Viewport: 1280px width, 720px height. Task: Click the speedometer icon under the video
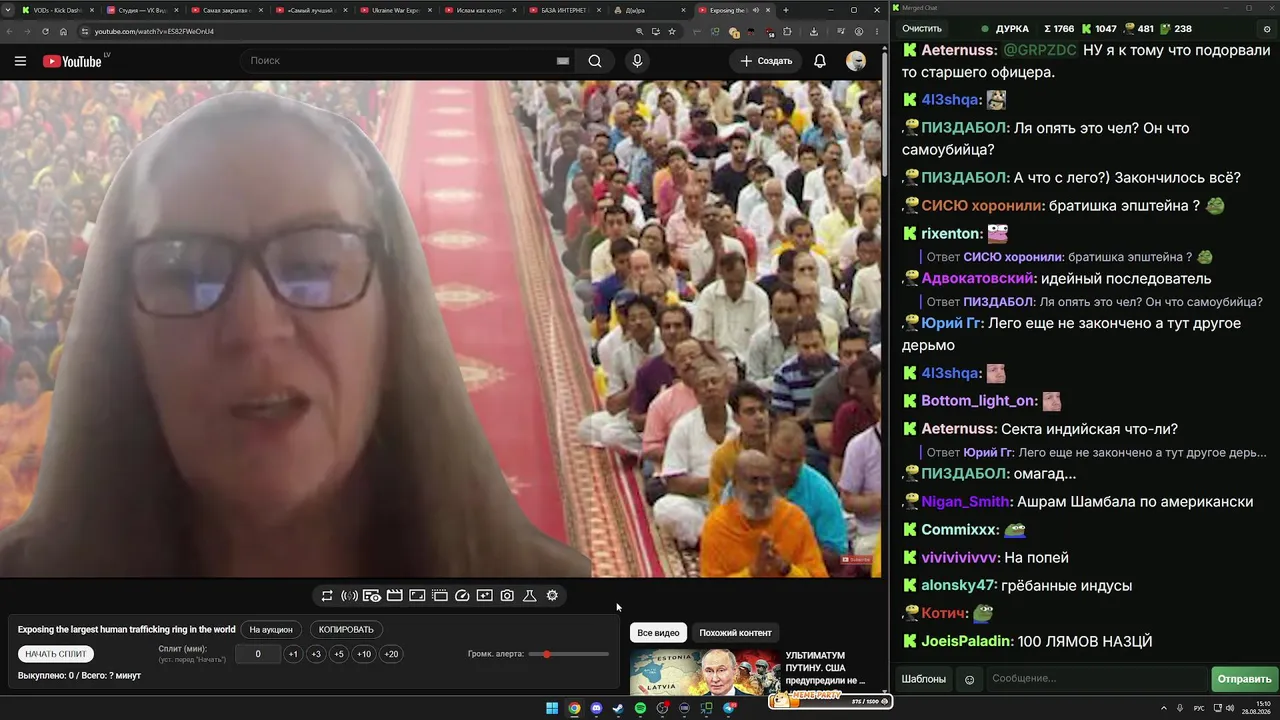tap(462, 596)
